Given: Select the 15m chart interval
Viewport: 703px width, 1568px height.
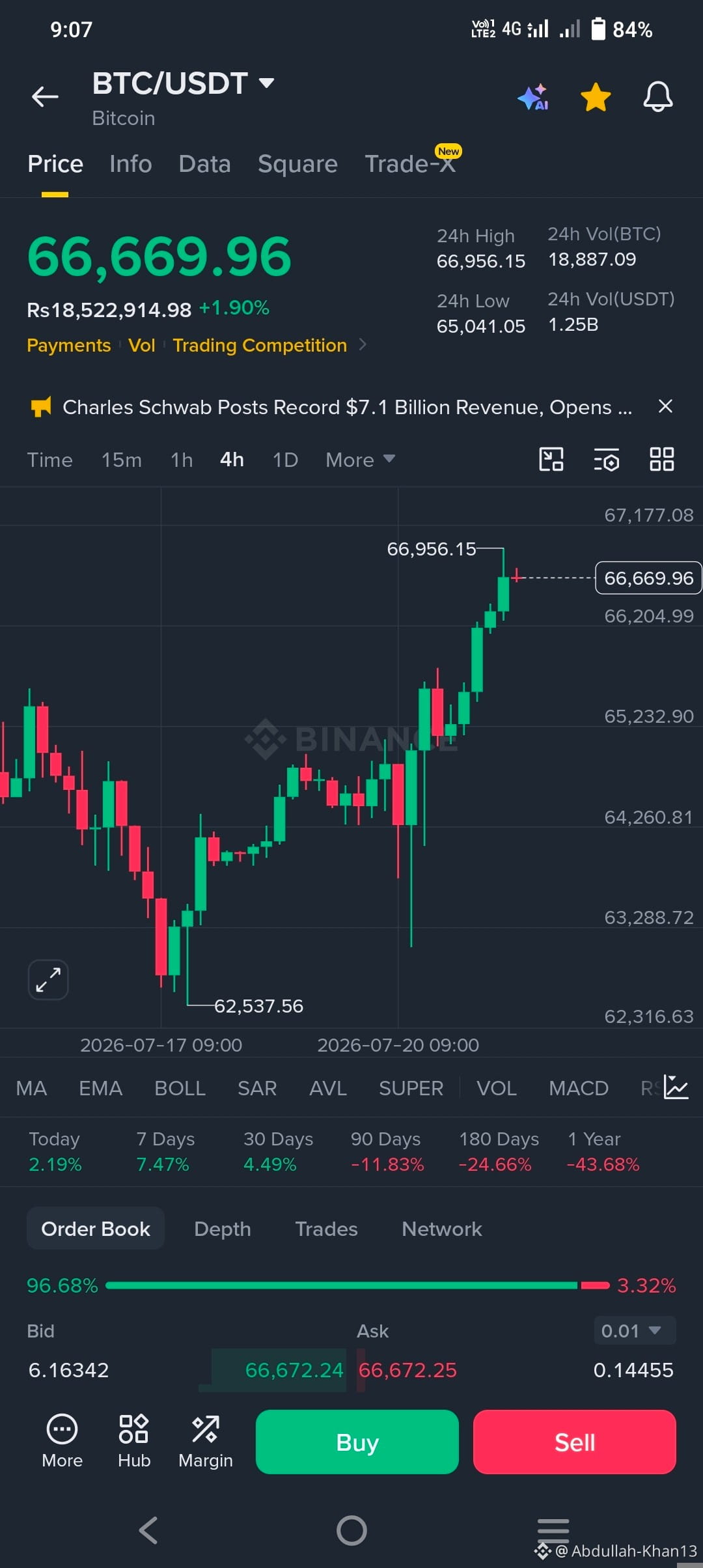Looking at the screenshot, I should (122, 460).
